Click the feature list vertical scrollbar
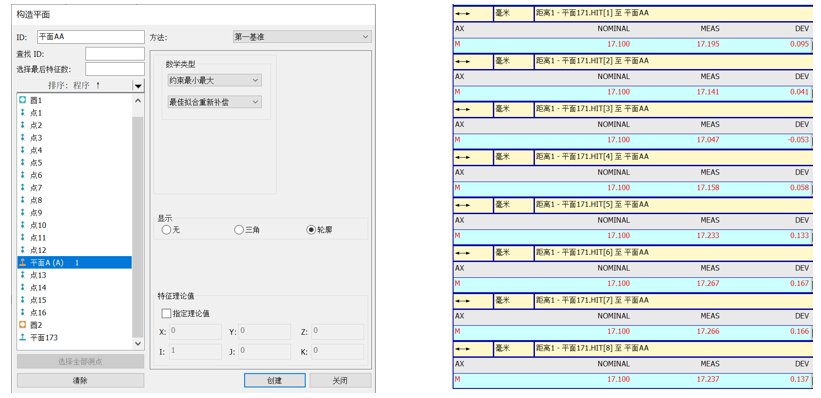This screenshot has height=398, width=821. pos(138,222)
